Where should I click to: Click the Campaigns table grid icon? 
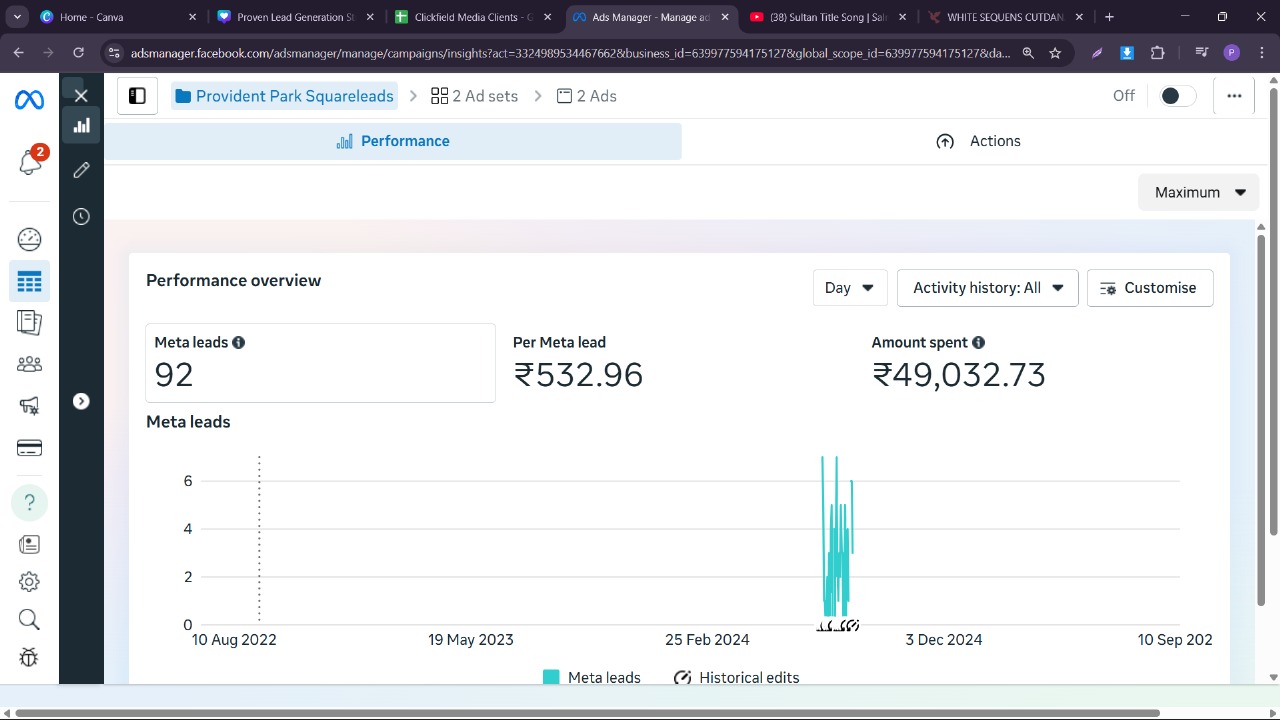[x=29, y=282]
